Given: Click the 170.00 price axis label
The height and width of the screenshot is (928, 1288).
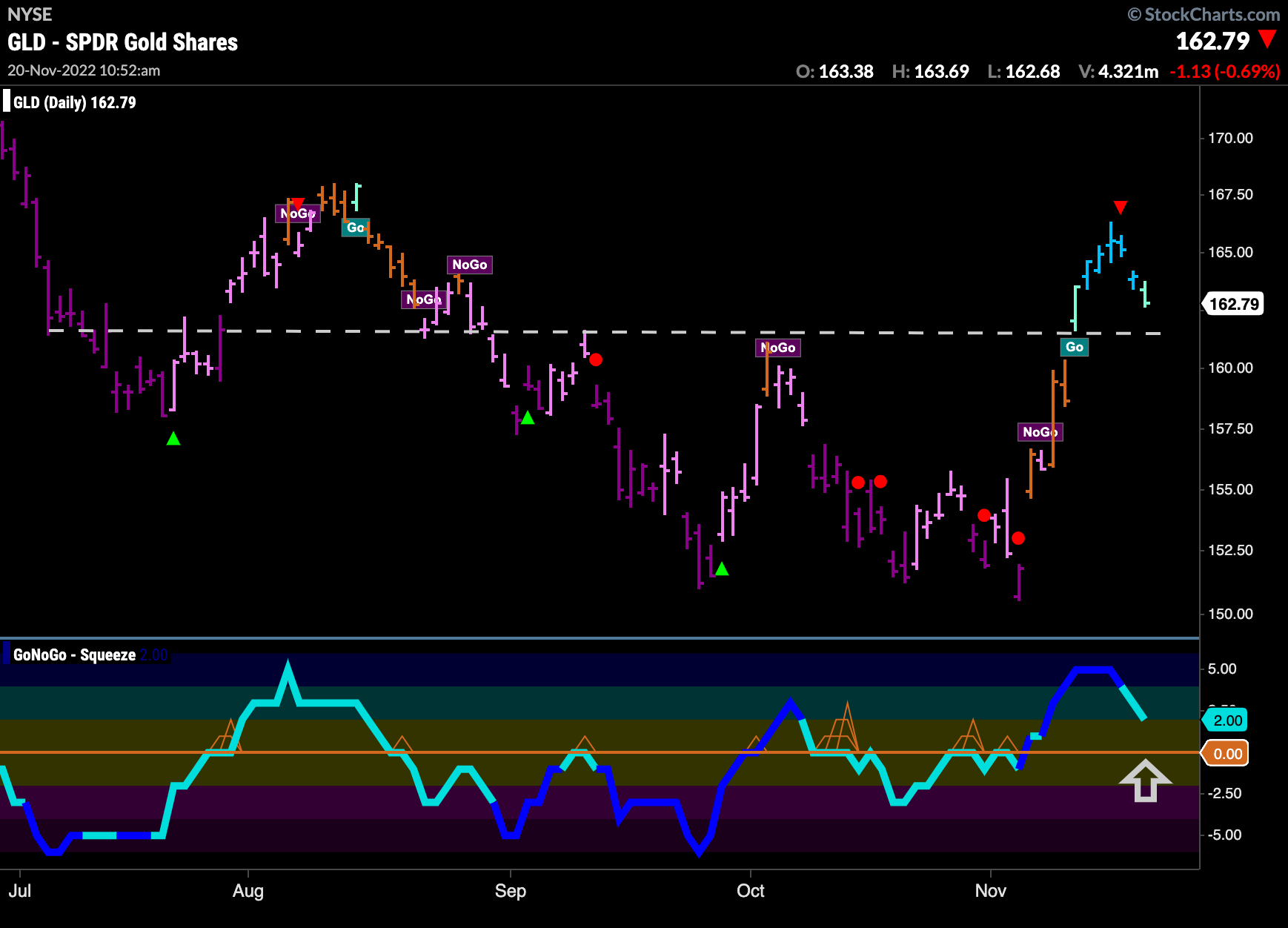Looking at the screenshot, I should point(1230,138).
